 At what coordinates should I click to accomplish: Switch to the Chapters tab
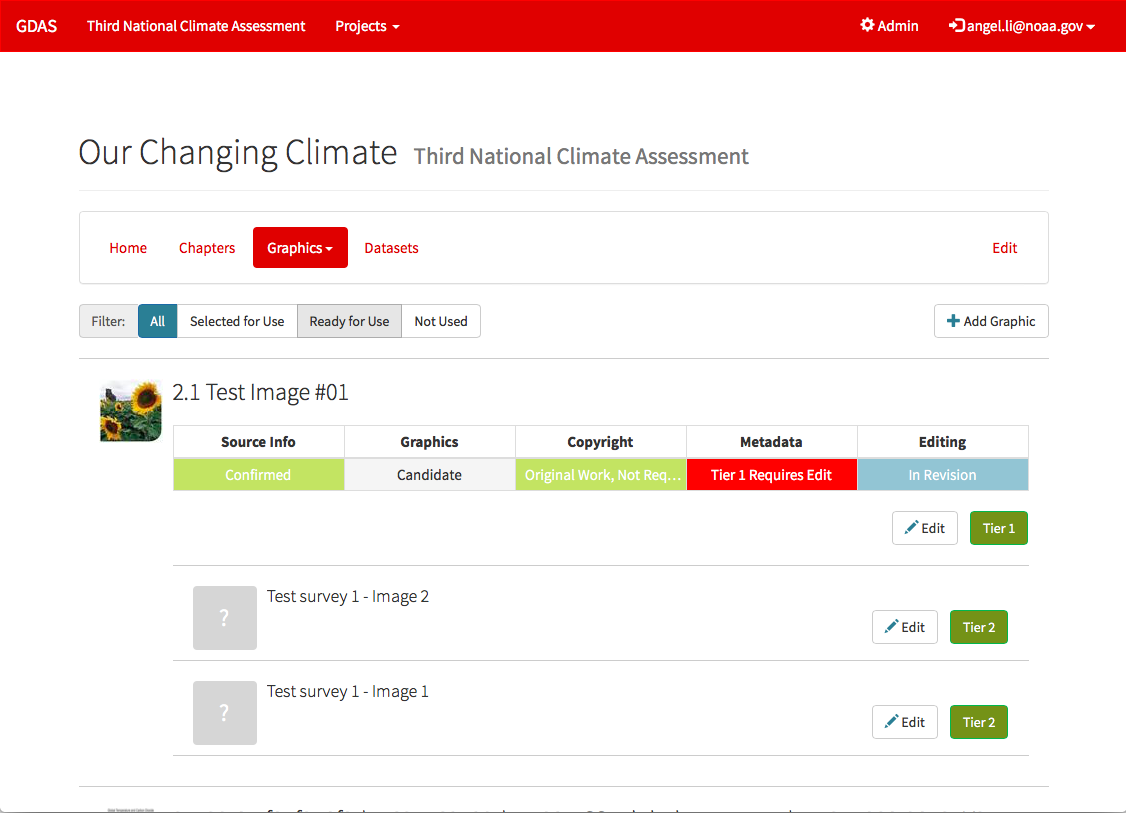tap(207, 248)
